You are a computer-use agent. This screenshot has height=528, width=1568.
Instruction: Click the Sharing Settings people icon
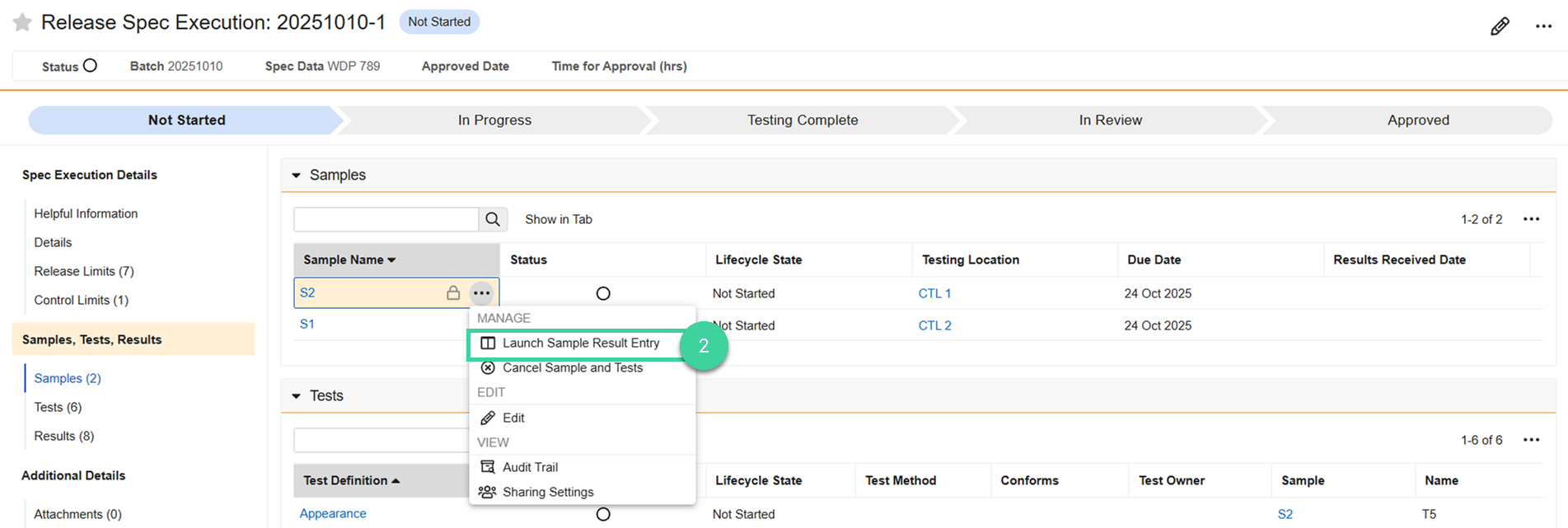point(487,492)
